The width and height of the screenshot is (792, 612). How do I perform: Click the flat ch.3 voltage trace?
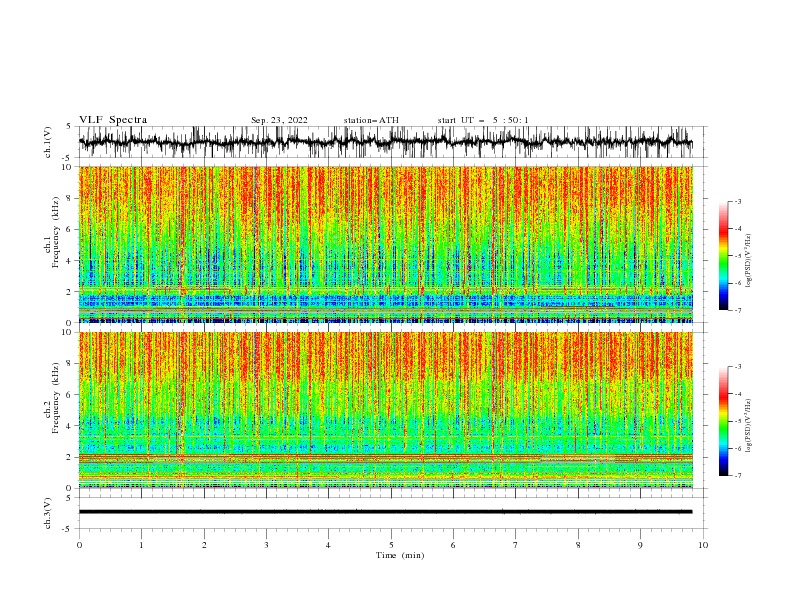(x=385, y=512)
